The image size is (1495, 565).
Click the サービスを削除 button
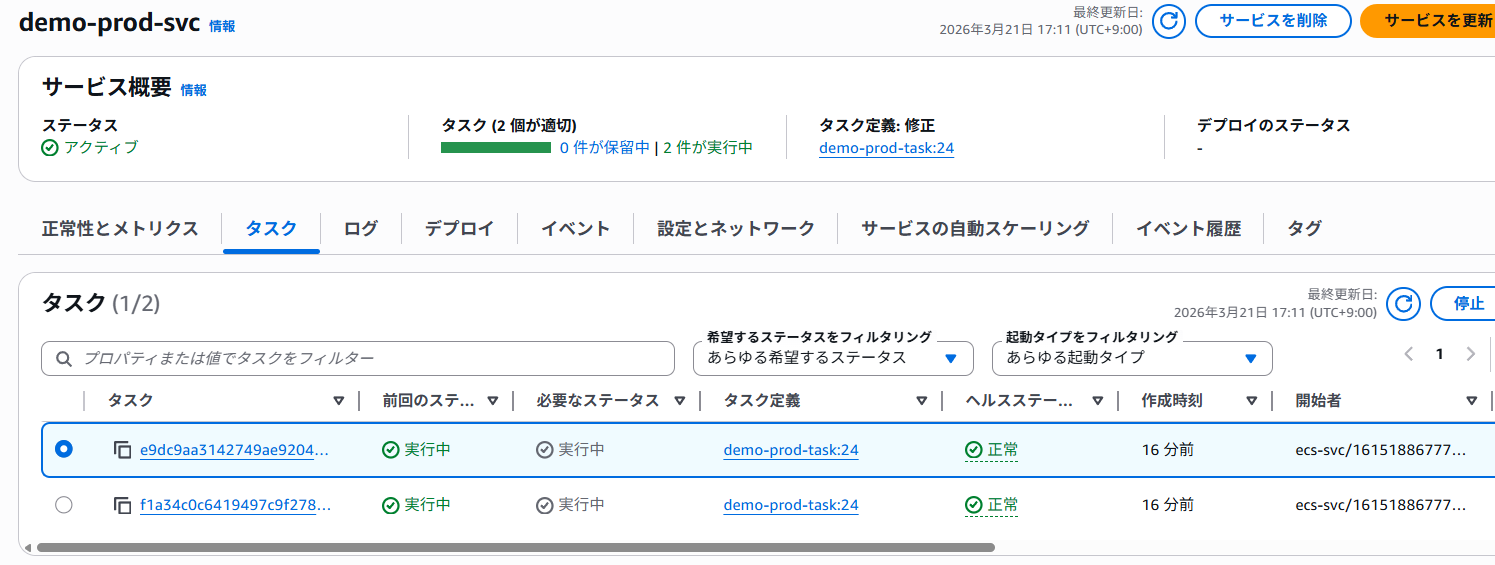pyautogui.click(x=1272, y=21)
